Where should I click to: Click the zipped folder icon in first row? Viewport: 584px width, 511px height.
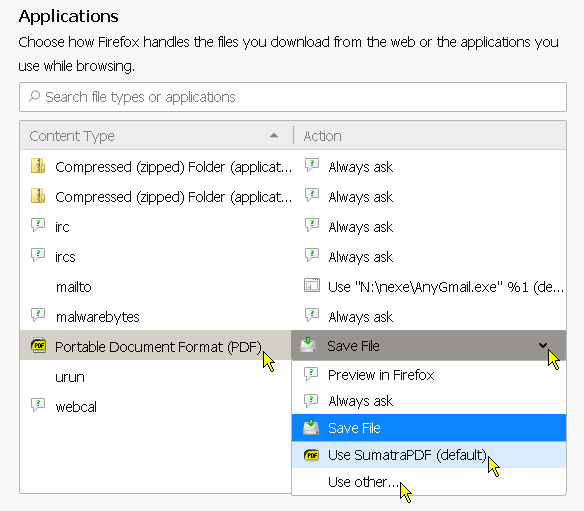[x=38, y=166]
